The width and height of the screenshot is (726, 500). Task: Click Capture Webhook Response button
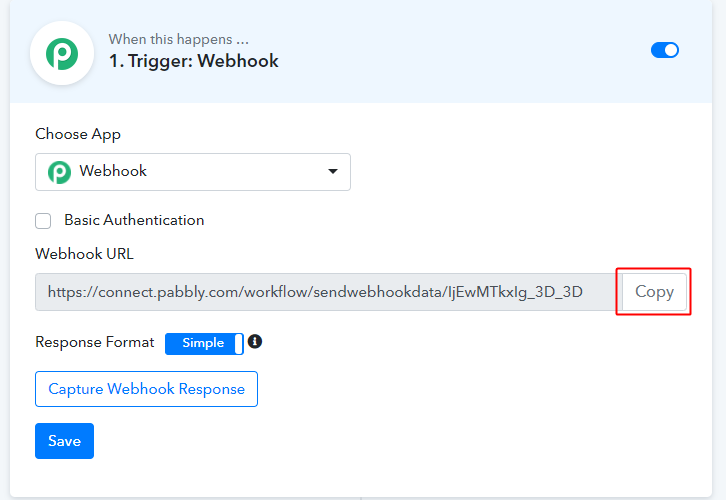point(146,389)
